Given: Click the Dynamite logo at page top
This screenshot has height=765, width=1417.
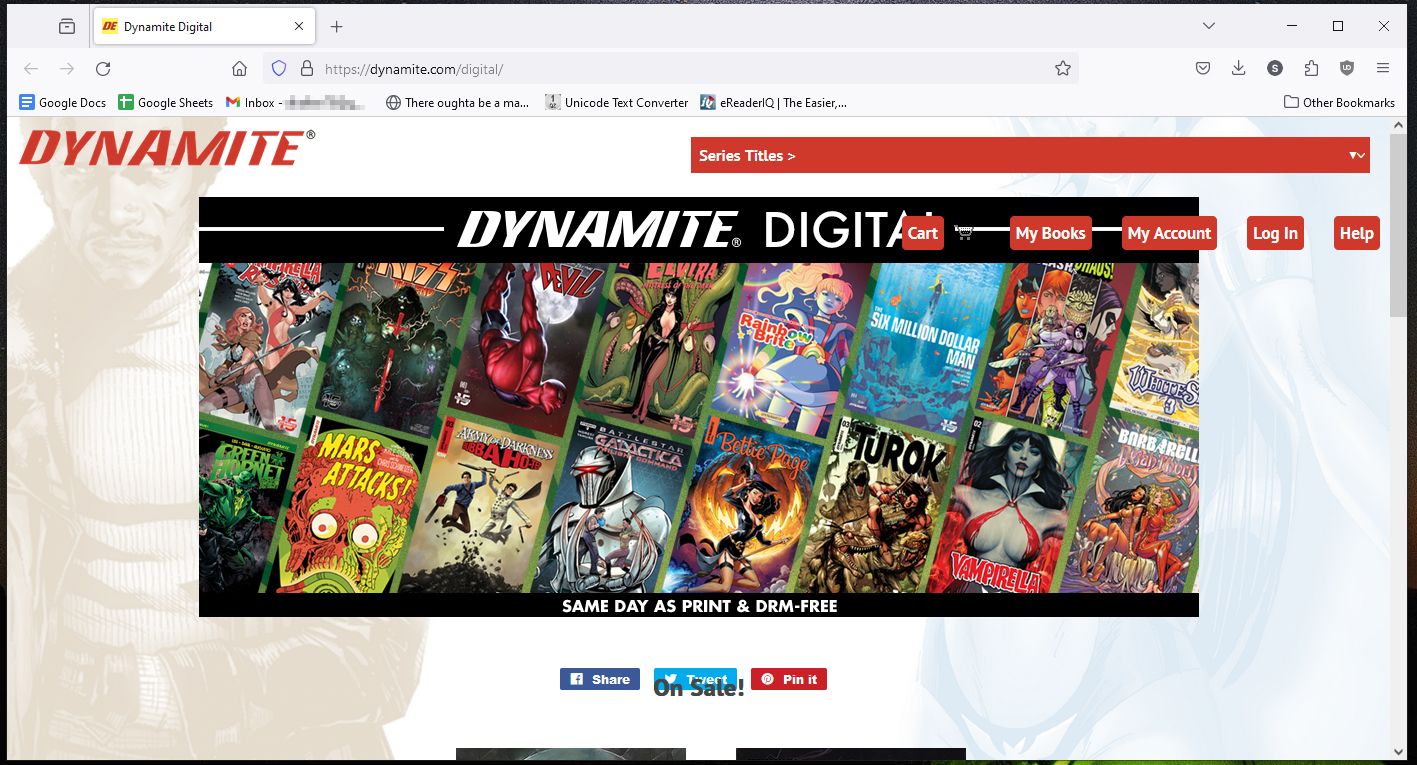Looking at the screenshot, I should (167, 147).
